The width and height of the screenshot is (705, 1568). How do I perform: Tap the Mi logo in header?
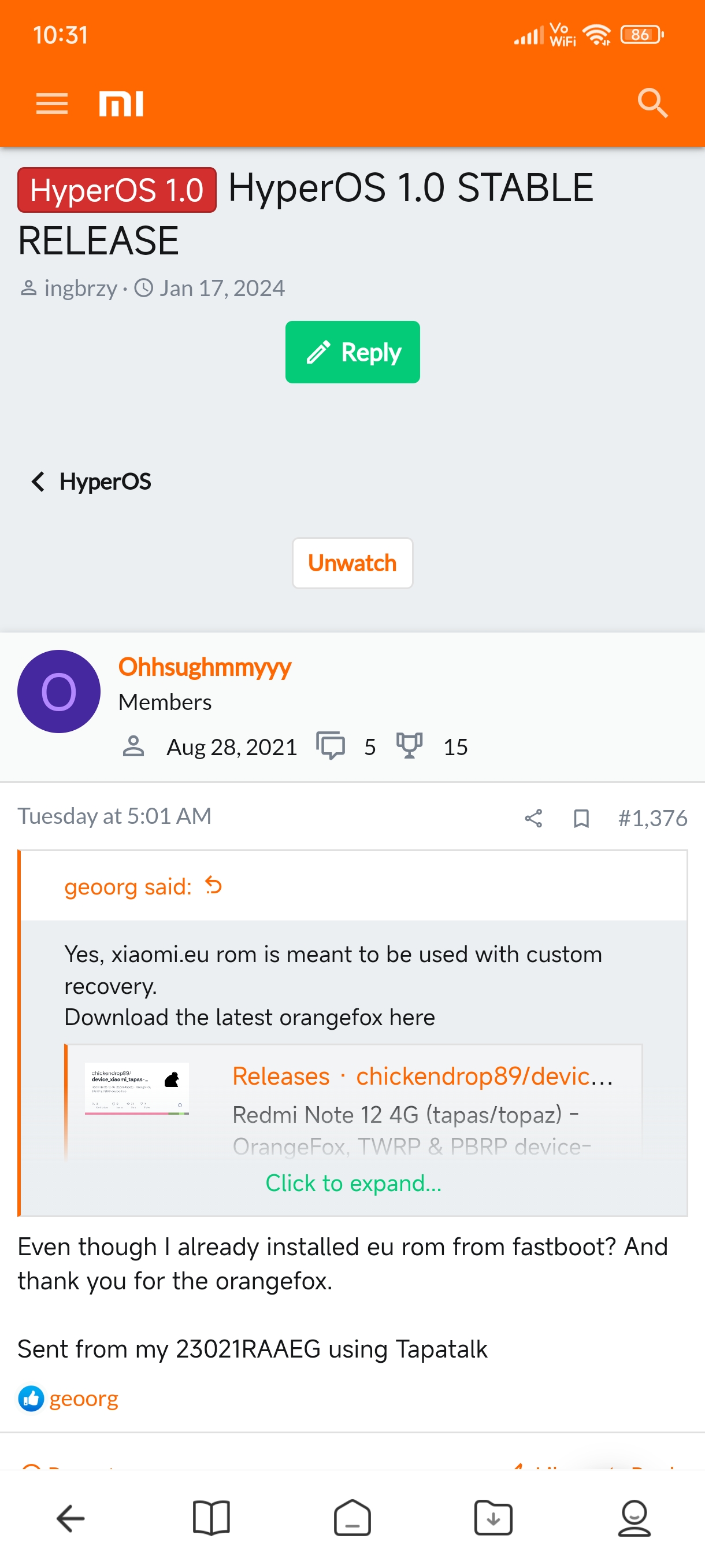pos(121,103)
